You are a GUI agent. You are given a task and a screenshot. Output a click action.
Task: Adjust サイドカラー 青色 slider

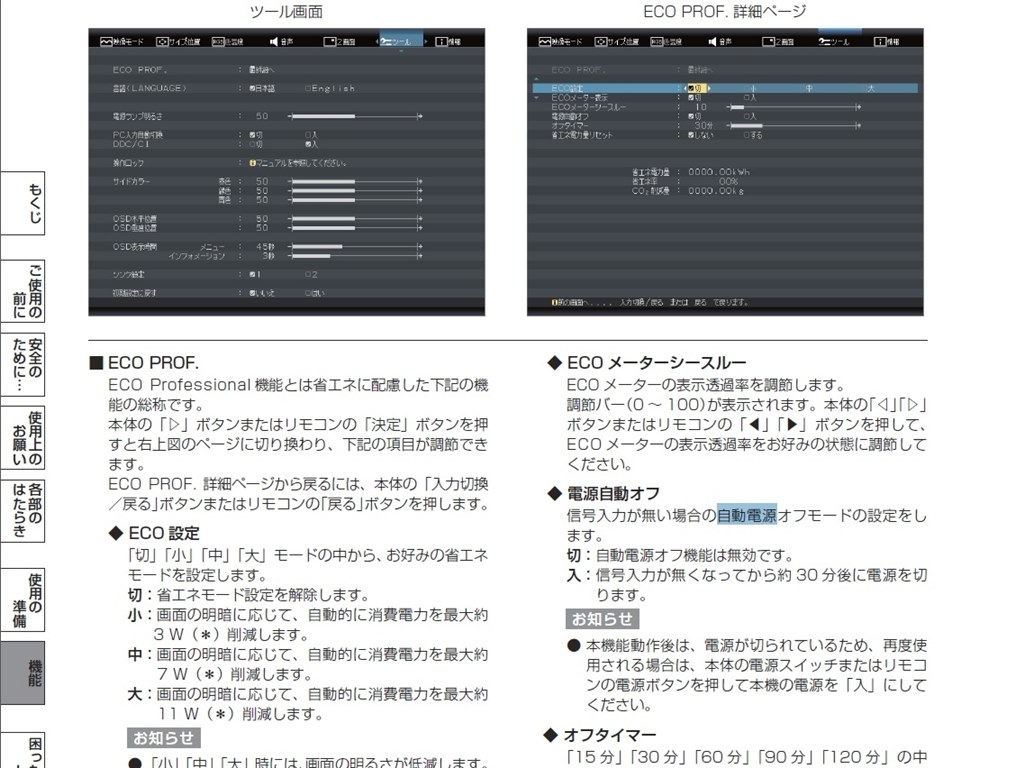(x=355, y=200)
